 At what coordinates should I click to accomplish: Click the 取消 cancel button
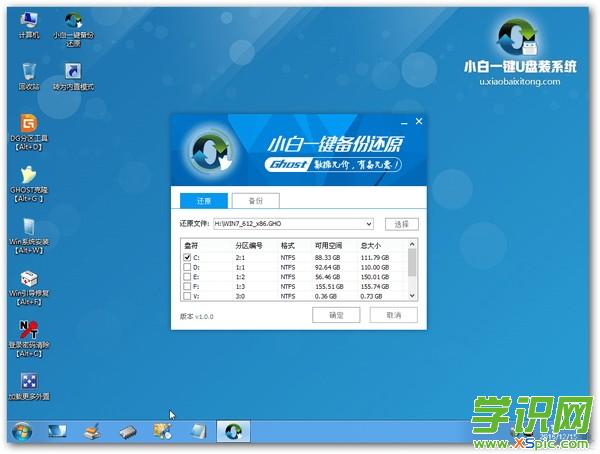(393, 315)
